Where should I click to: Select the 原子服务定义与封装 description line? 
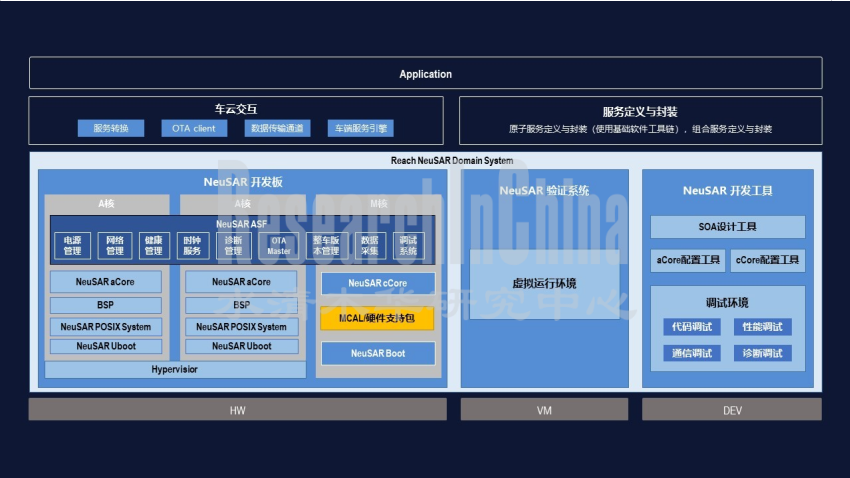pyautogui.click(x=640, y=129)
